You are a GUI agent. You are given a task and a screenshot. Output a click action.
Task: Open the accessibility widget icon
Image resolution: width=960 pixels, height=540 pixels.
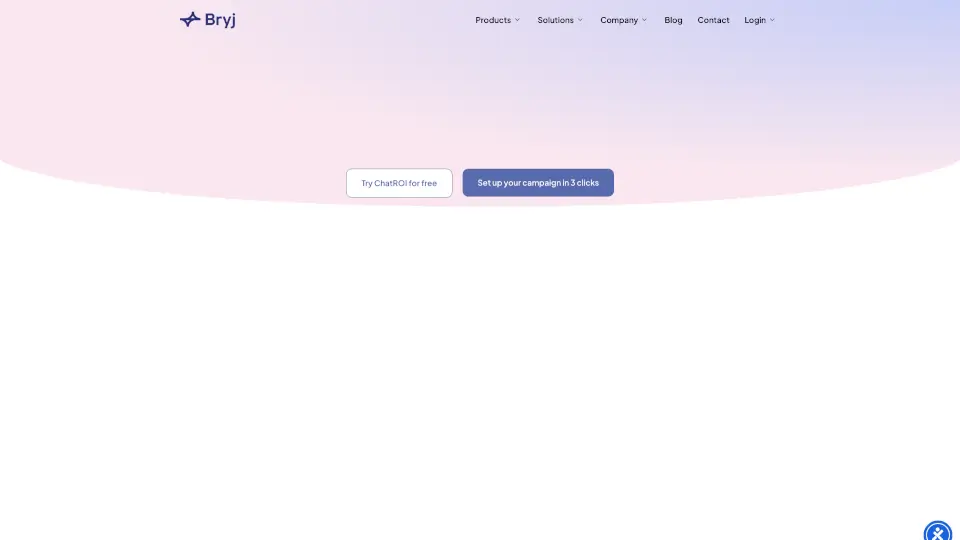[937, 532]
